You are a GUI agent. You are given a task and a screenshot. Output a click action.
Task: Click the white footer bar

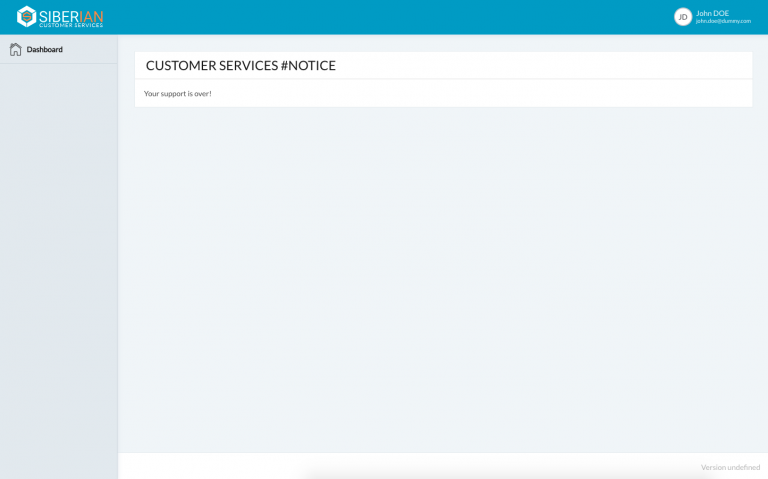pos(400,466)
